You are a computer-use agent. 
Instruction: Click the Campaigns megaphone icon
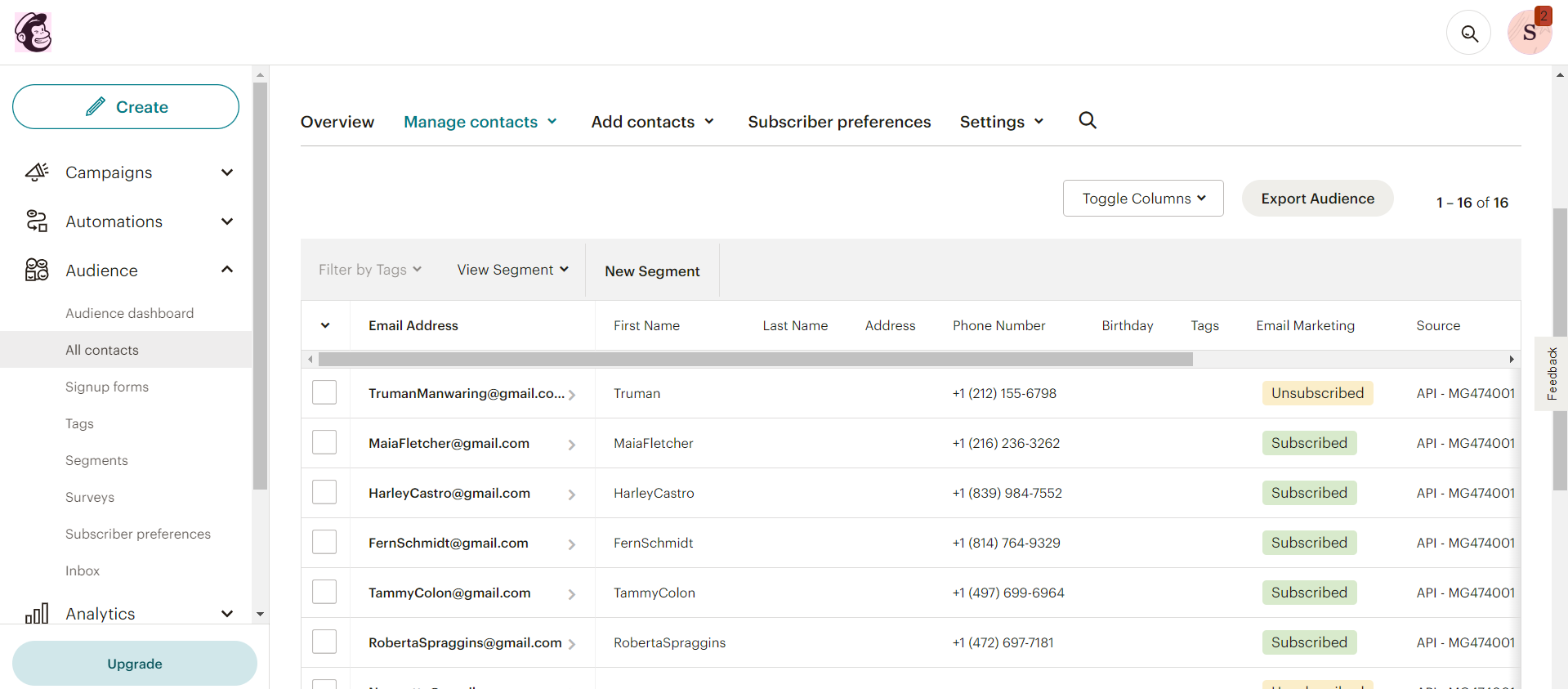37,172
